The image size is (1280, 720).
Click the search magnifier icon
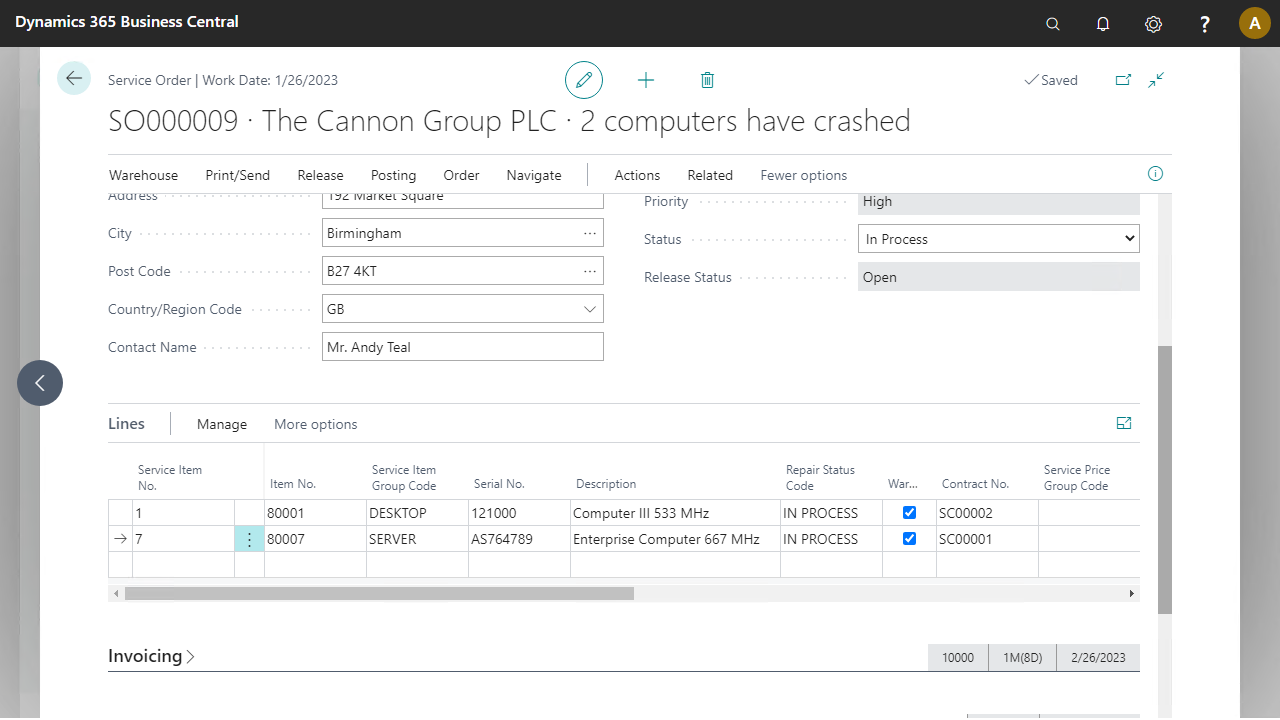(x=1053, y=24)
